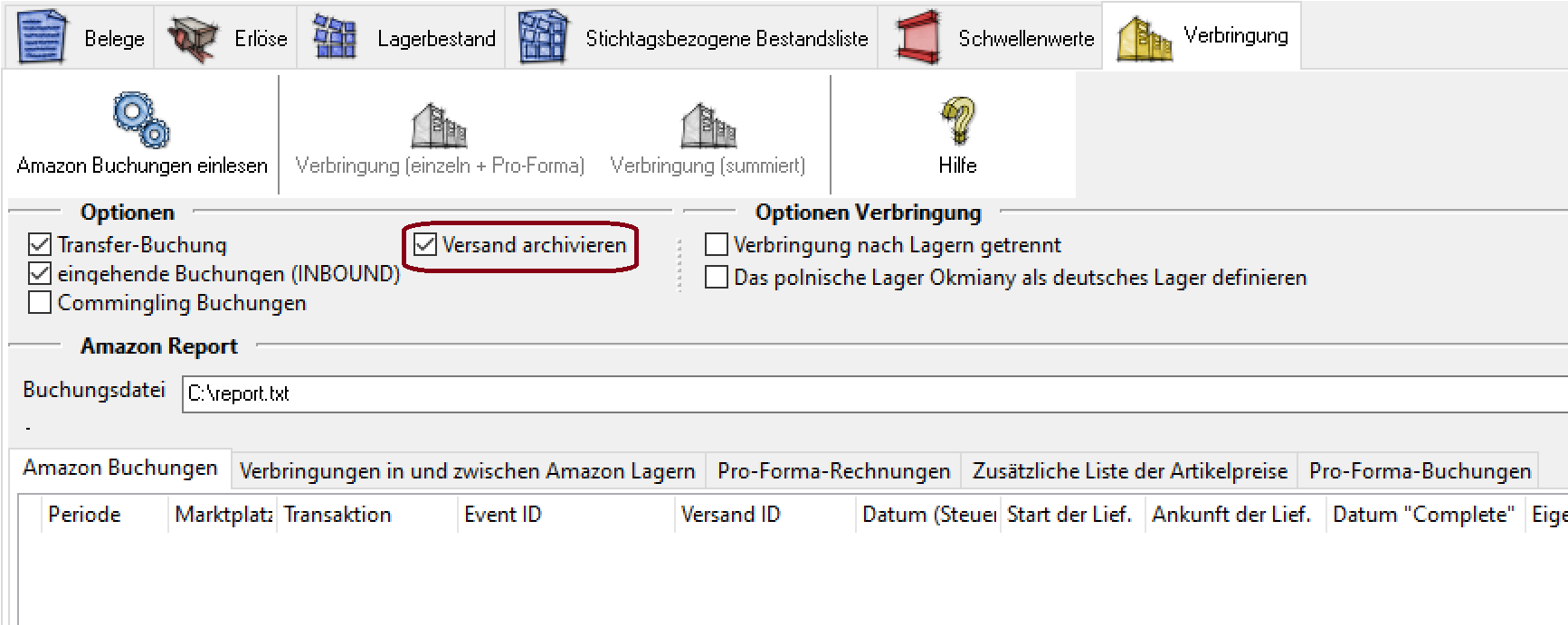Image resolution: width=1568 pixels, height=625 pixels.
Task: Open Hilfe question mark icon
Action: coord(957,121)
